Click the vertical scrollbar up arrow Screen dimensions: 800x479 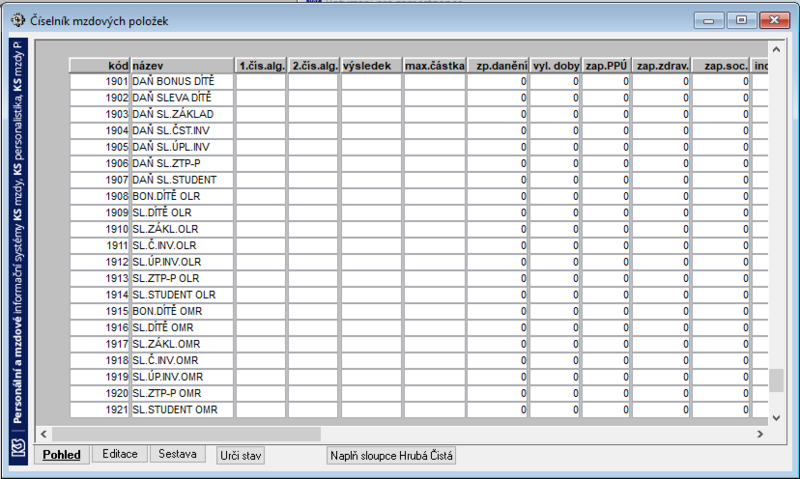pos(777,49)
